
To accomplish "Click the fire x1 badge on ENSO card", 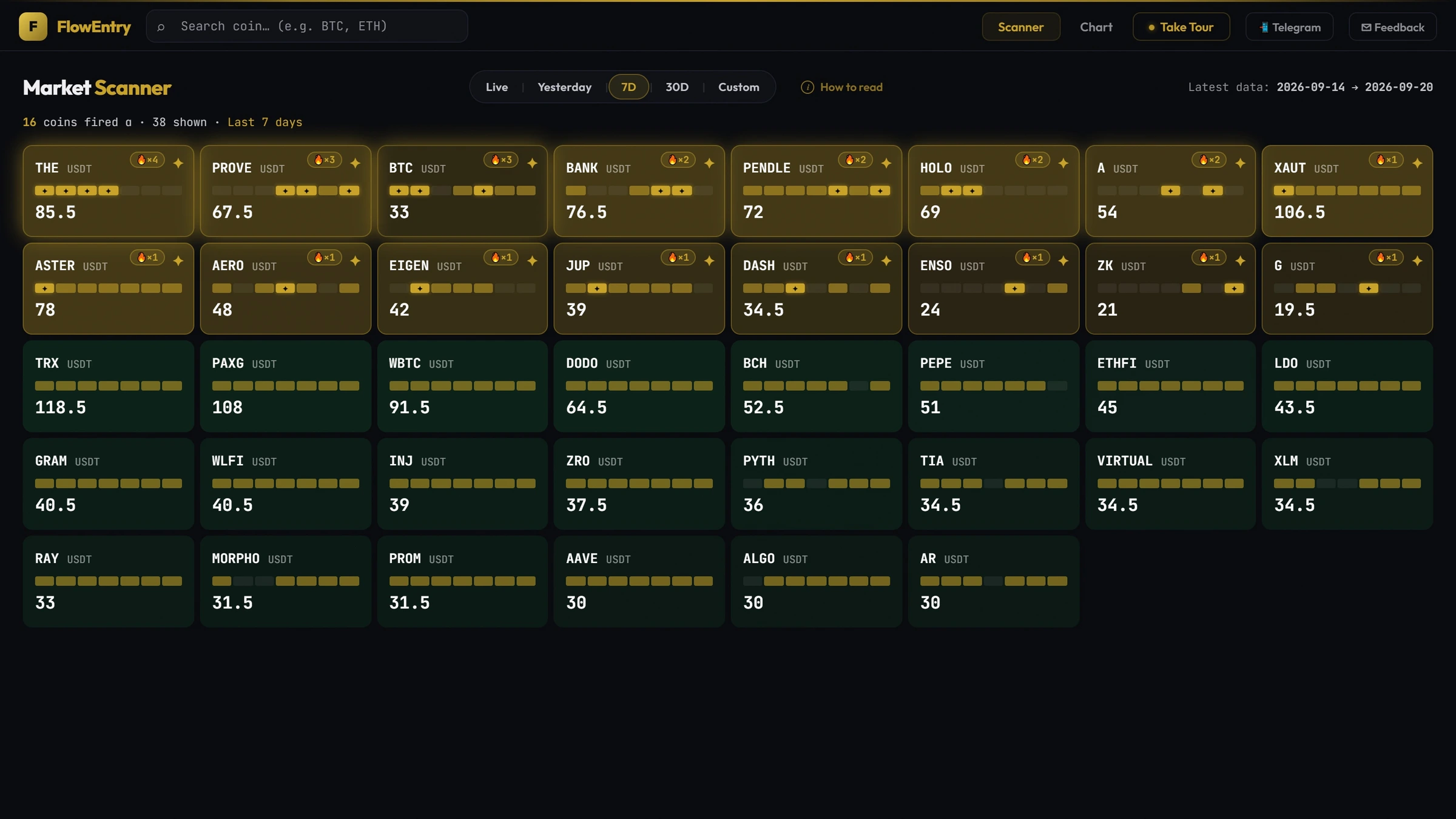I will pos(1033,258).
